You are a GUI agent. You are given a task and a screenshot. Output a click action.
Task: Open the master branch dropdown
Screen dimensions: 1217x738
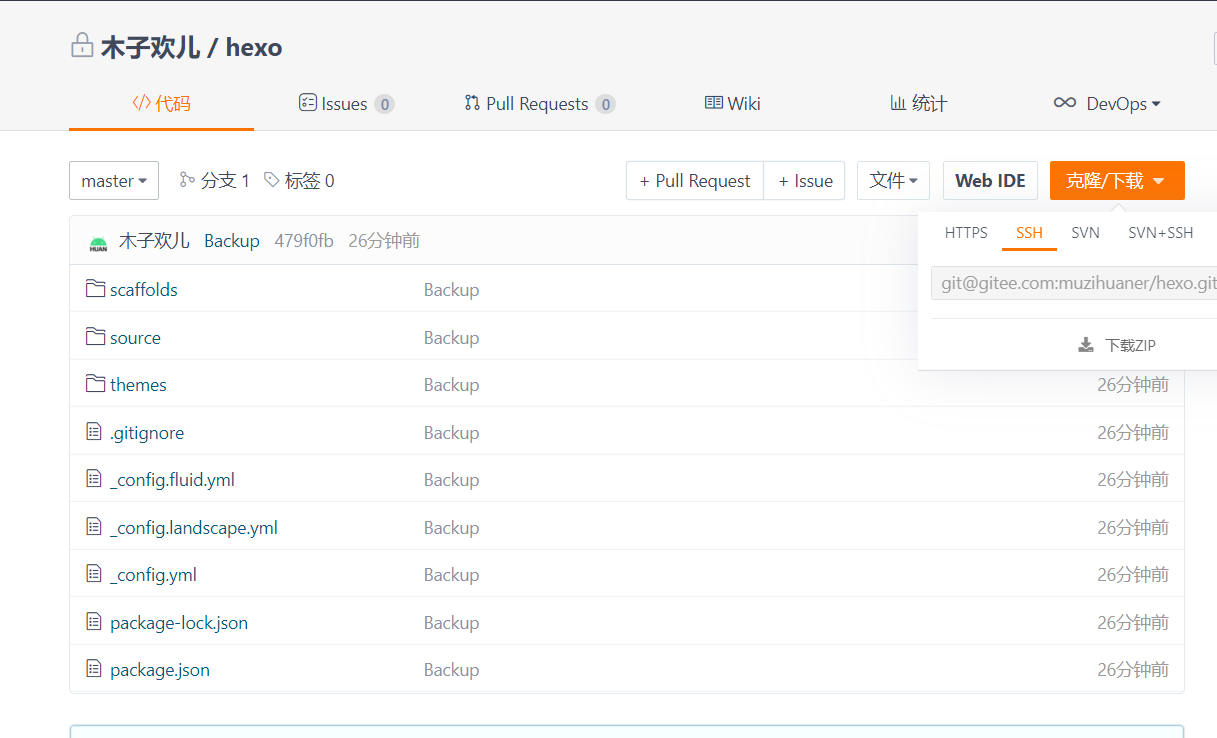(114, 181)
